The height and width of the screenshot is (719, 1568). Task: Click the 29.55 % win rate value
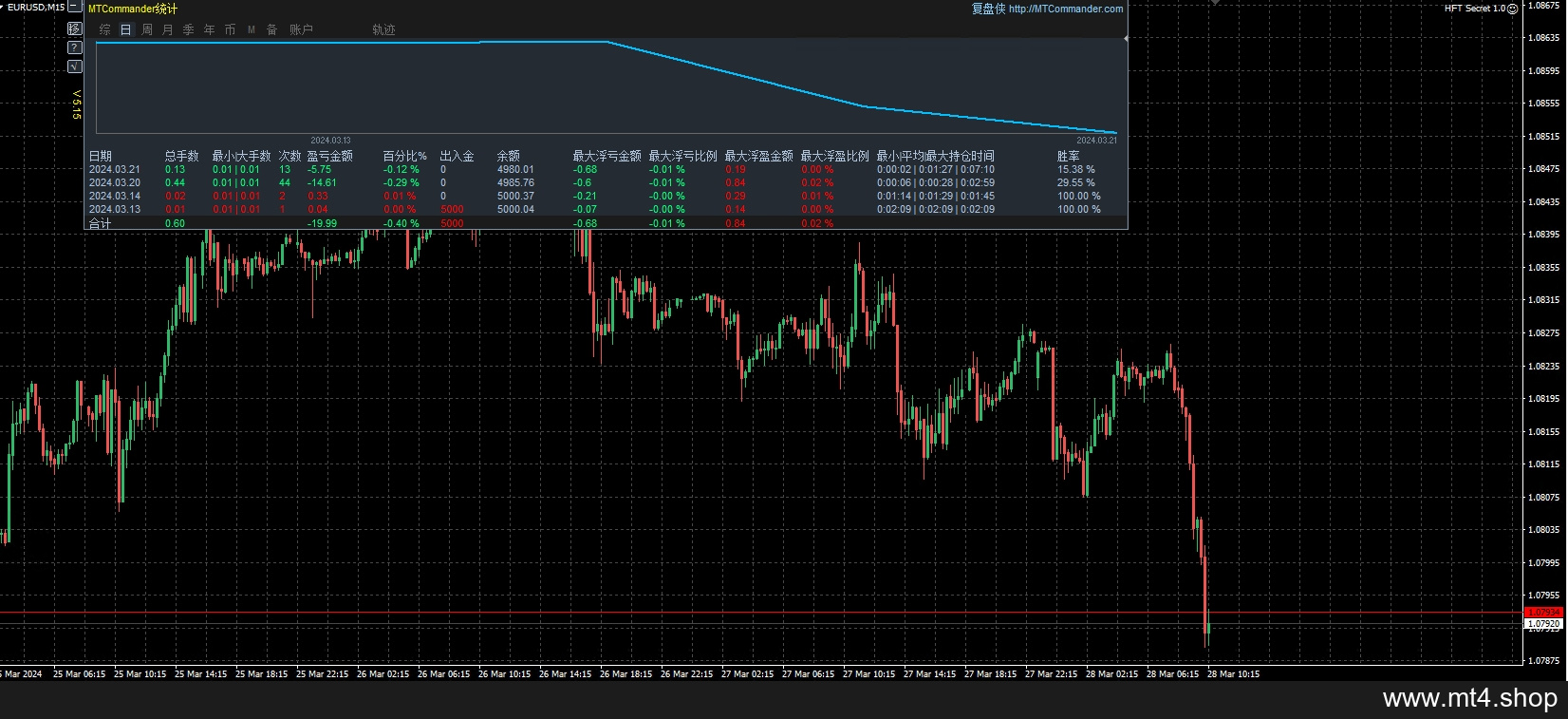tap(1076, 182)
